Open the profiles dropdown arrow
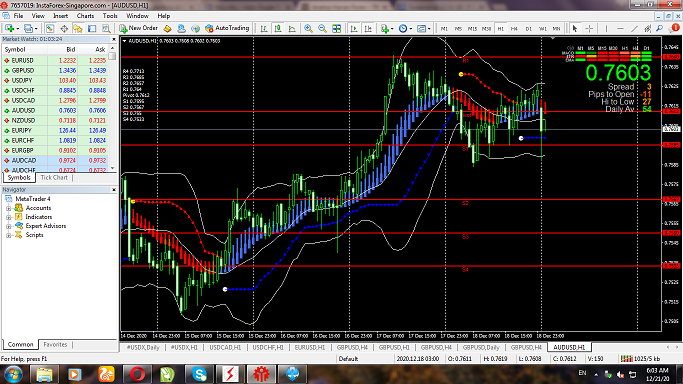Image resolution: width=683 pixels, height=384 pixels. click(36, 29)
